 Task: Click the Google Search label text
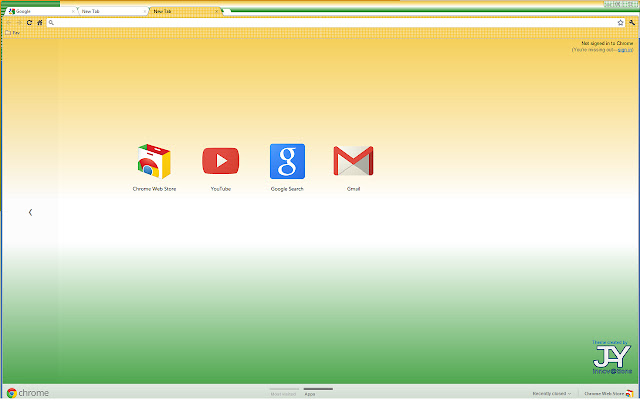287,189
